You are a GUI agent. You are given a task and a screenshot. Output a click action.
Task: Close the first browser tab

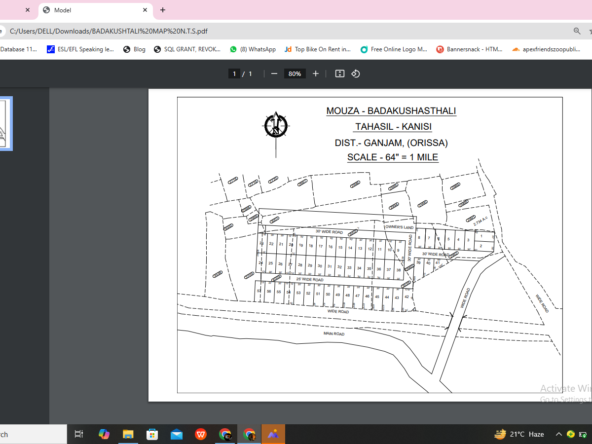tap(28, 10)
